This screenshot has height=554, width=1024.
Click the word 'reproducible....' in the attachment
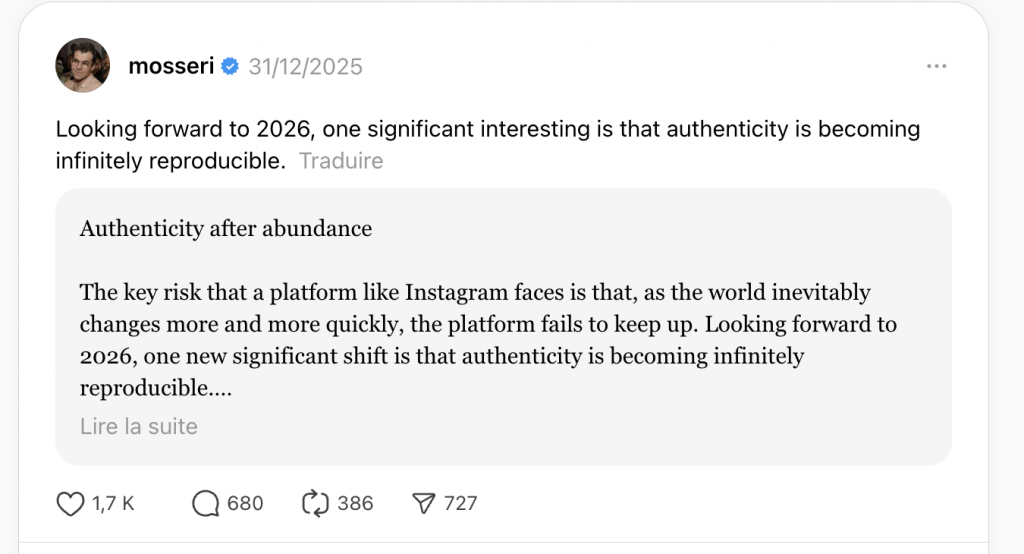[155, 388]
